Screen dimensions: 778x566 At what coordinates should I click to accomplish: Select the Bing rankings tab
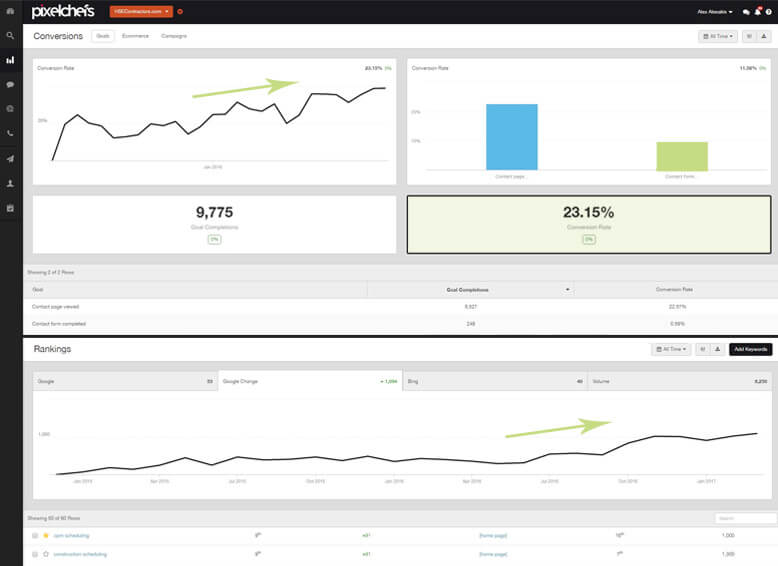495,381
